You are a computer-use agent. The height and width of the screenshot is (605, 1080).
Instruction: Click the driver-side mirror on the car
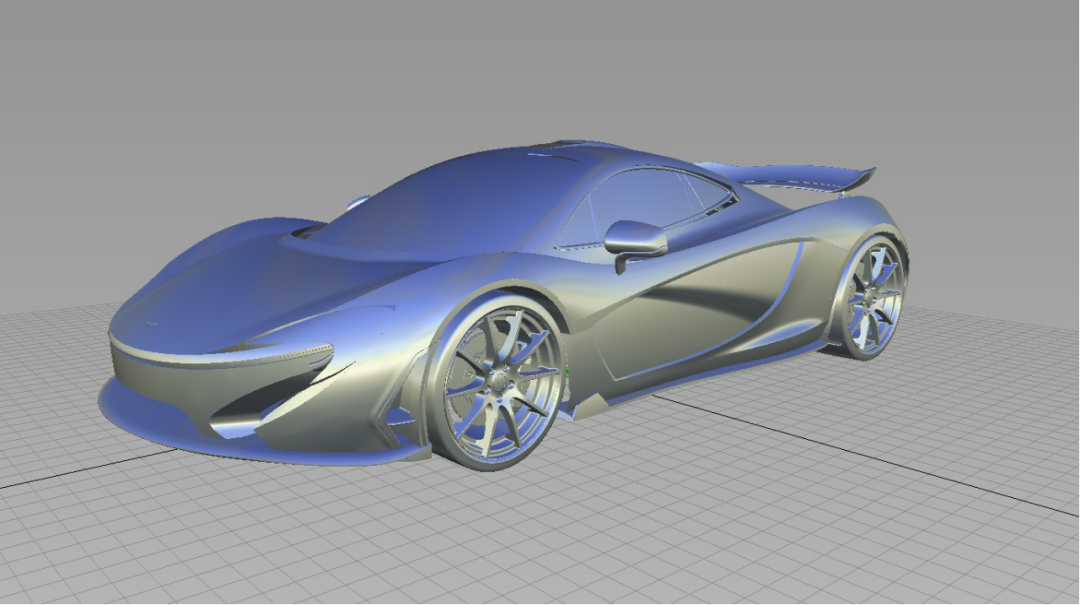click(x=636, y=238)
